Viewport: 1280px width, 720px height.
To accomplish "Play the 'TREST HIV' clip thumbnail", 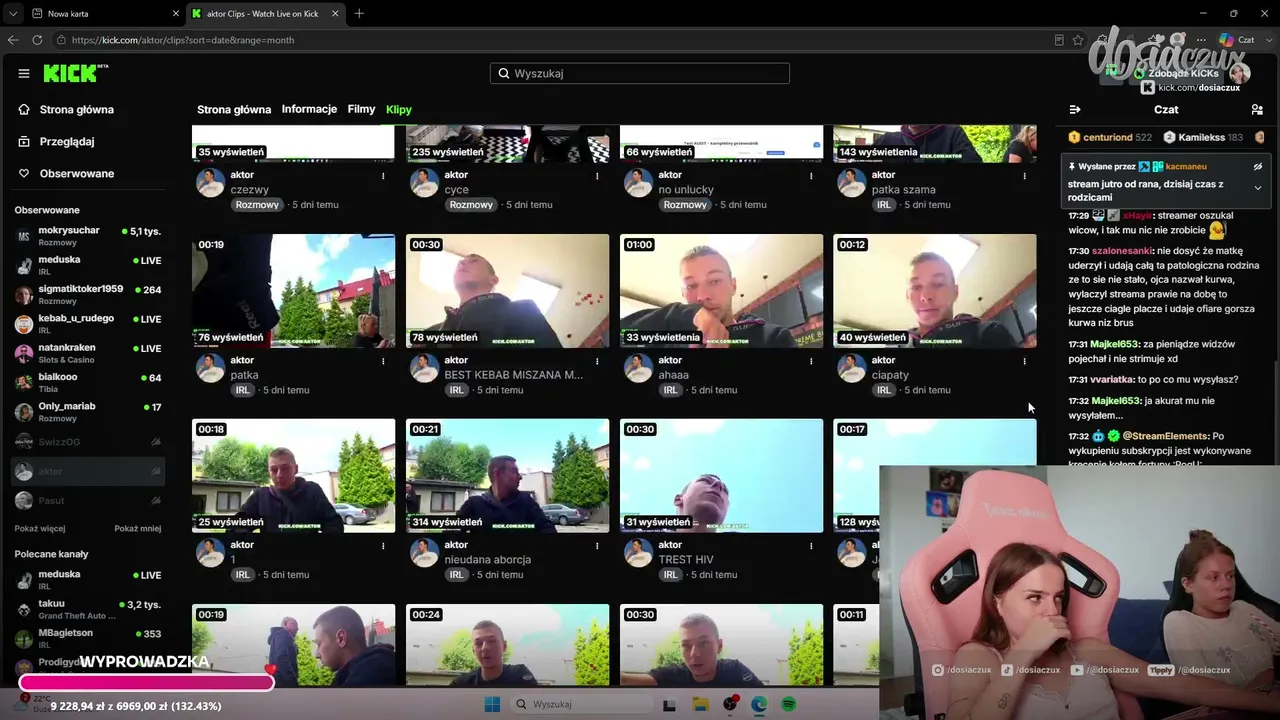I will point(721,476).
